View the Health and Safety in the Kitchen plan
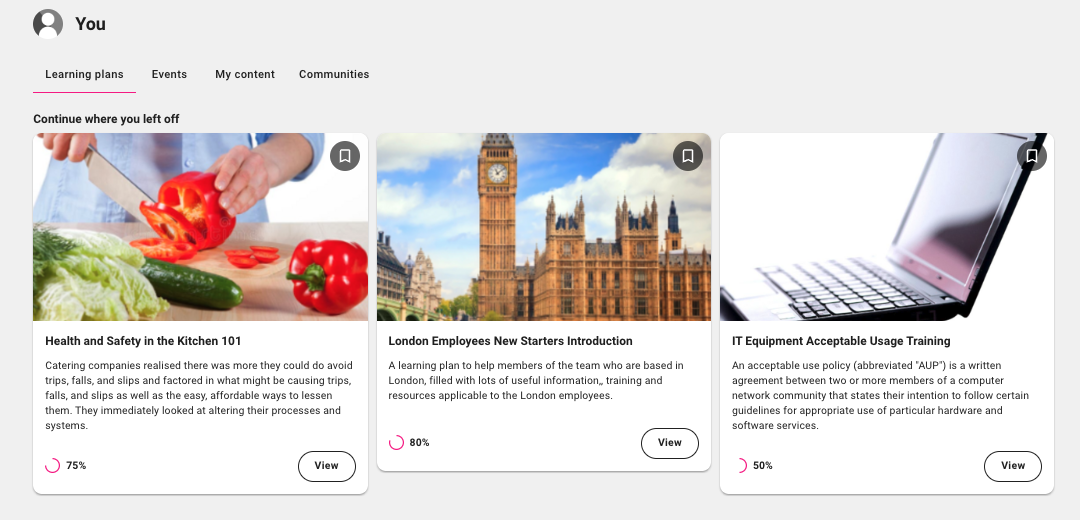 [326, 466]
